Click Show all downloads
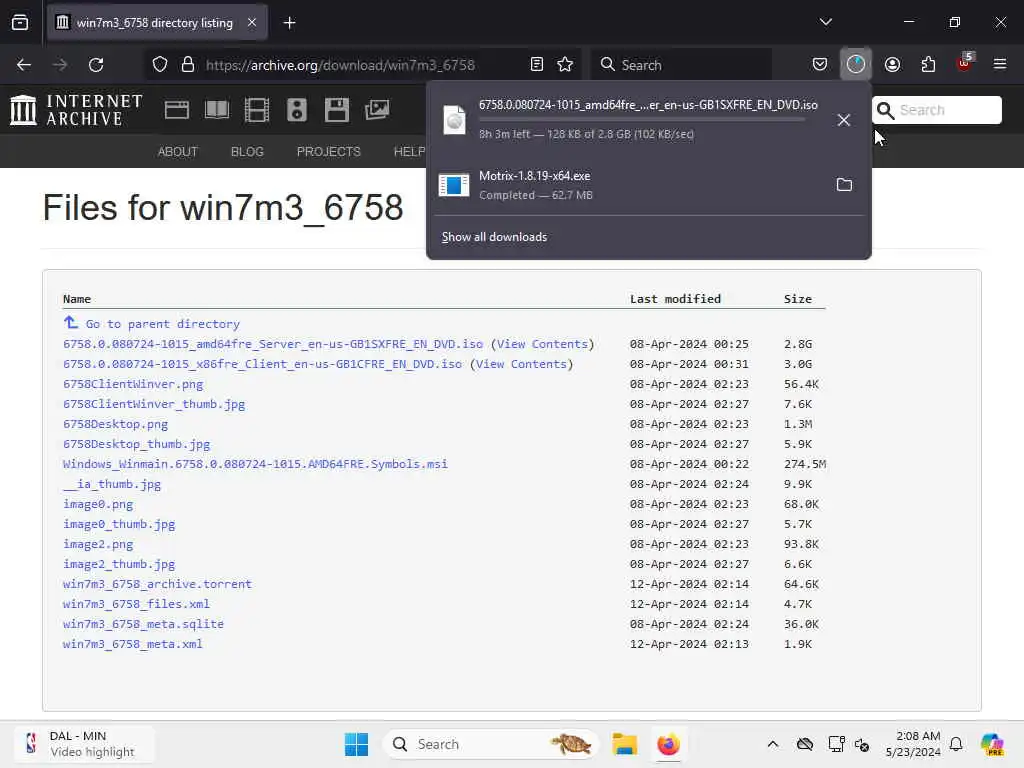Screen dimensions: 1024x768 pyautogui.click(x=494, y=237)
